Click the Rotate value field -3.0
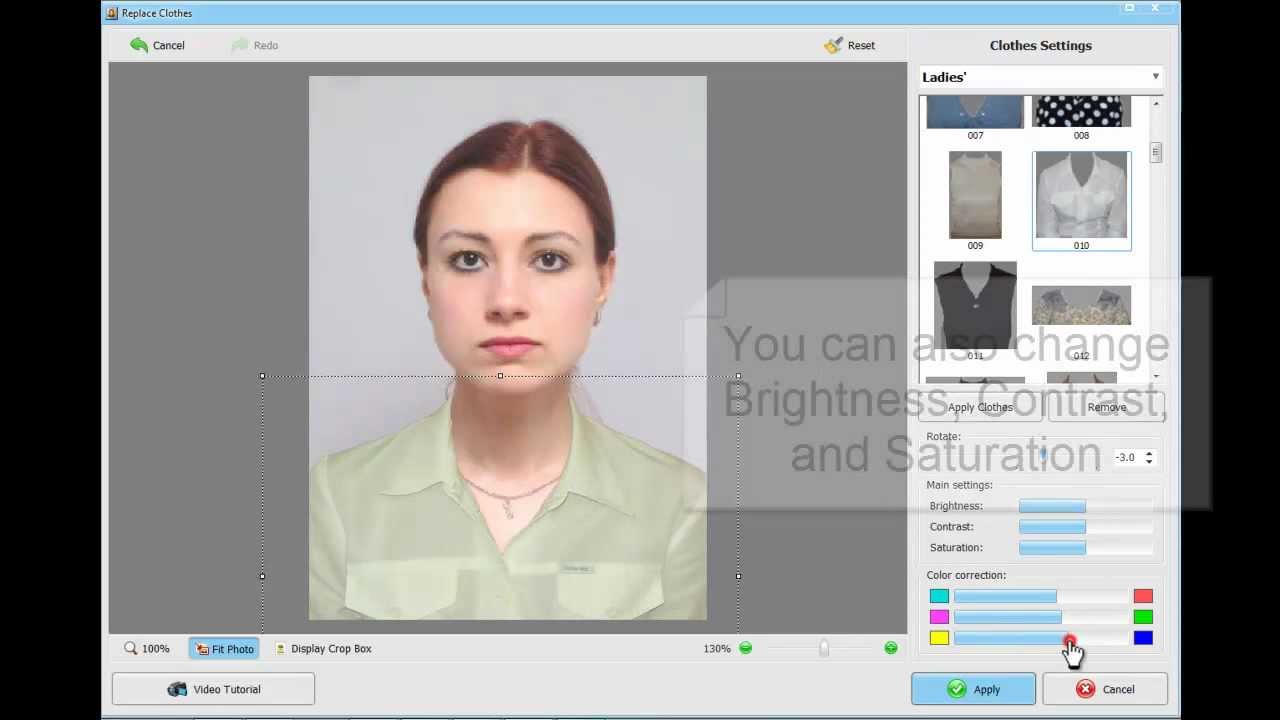The height and width of the screenshot is (720, 1280). [x=1127, y=457]
